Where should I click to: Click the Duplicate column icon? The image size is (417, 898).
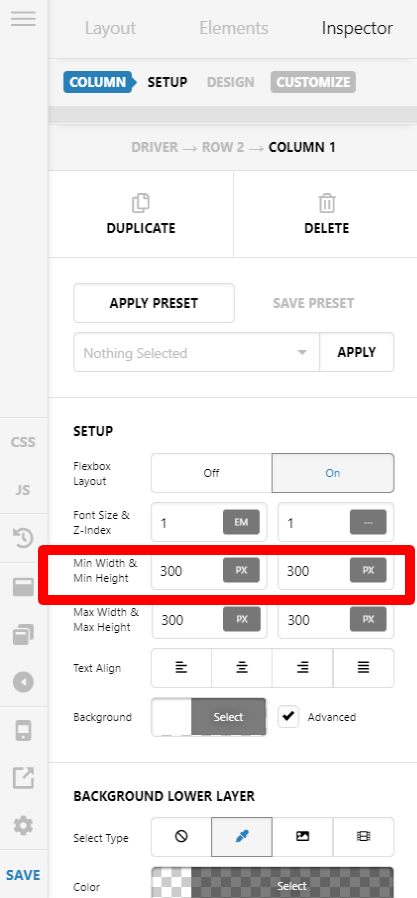pyautogui.click(x=140, y=203)
